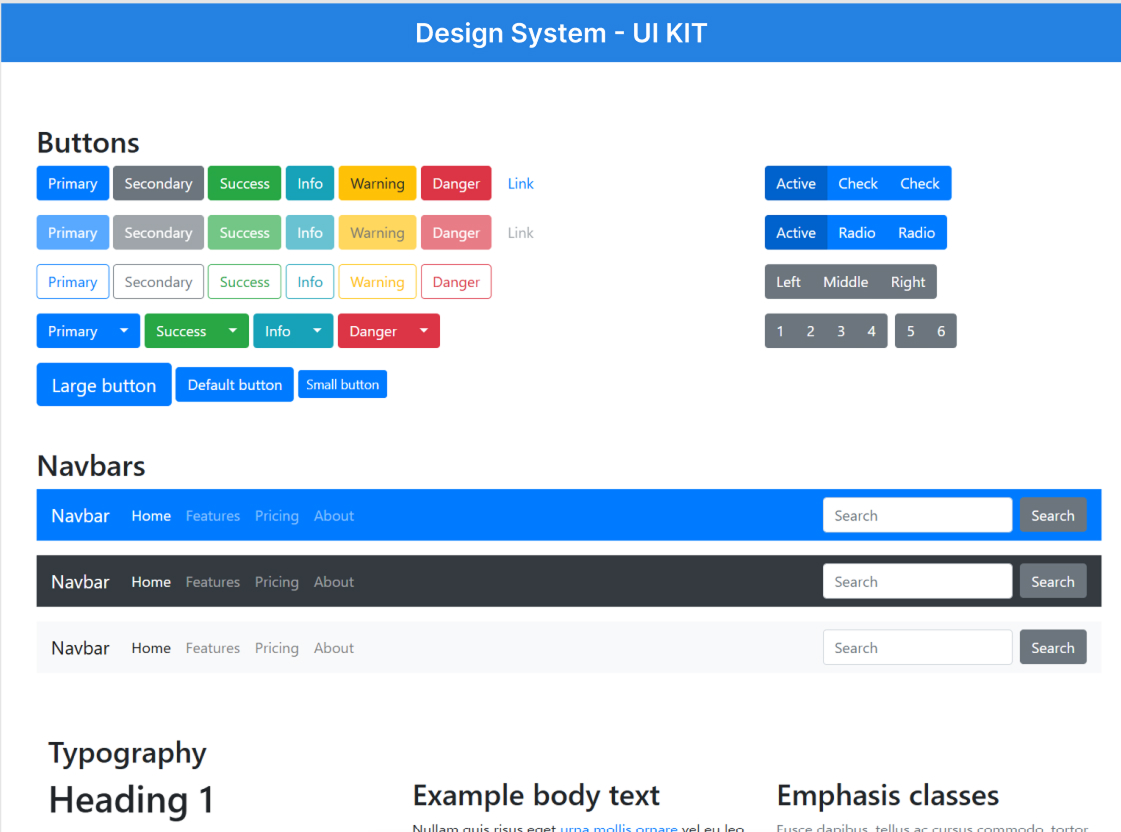The width and height of the screenshot is (1121, 832).
Task: Select the first Radio option beside Active
Action: [x=856, y=233]
